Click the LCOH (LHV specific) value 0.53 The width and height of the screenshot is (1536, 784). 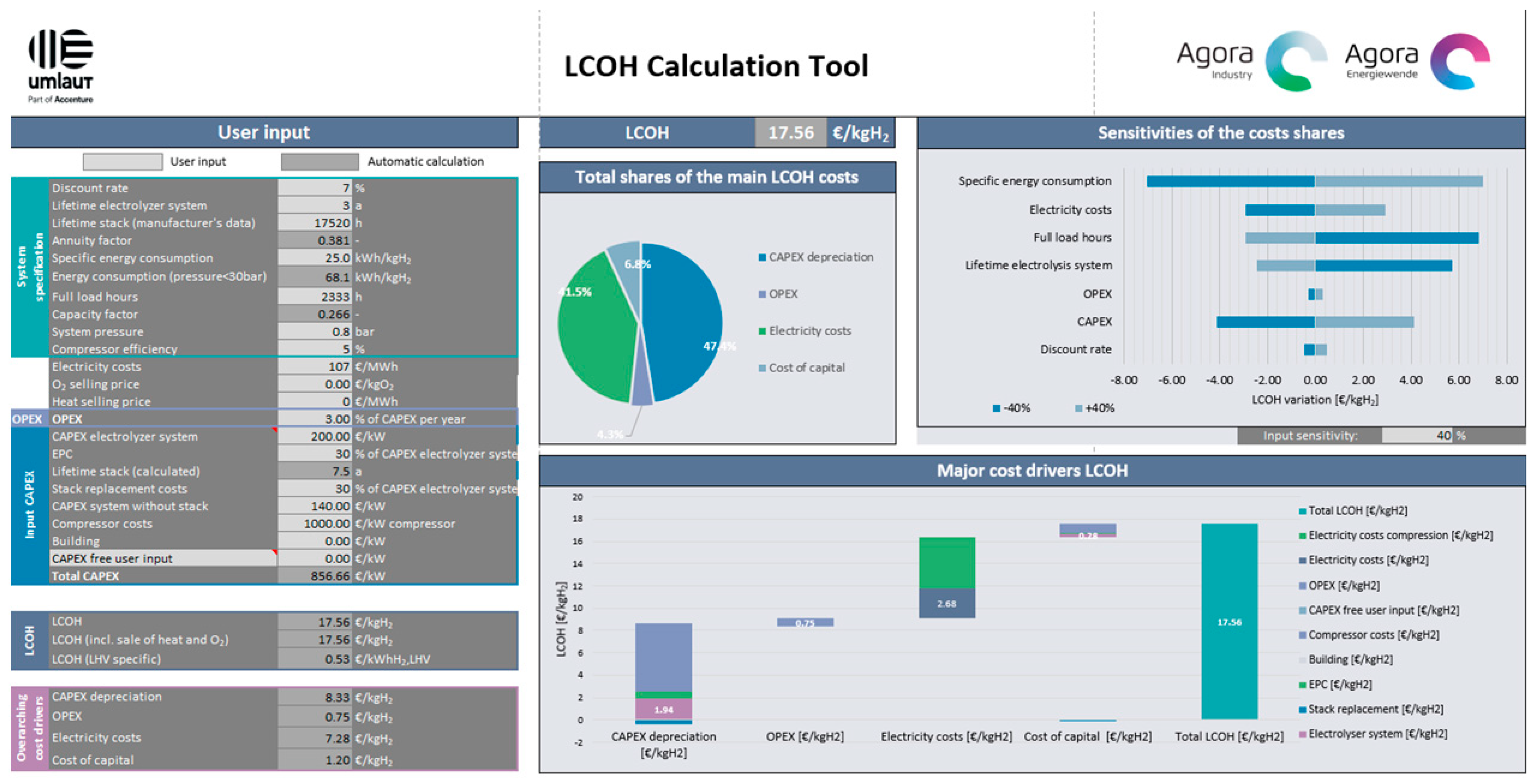click(314, 659)
